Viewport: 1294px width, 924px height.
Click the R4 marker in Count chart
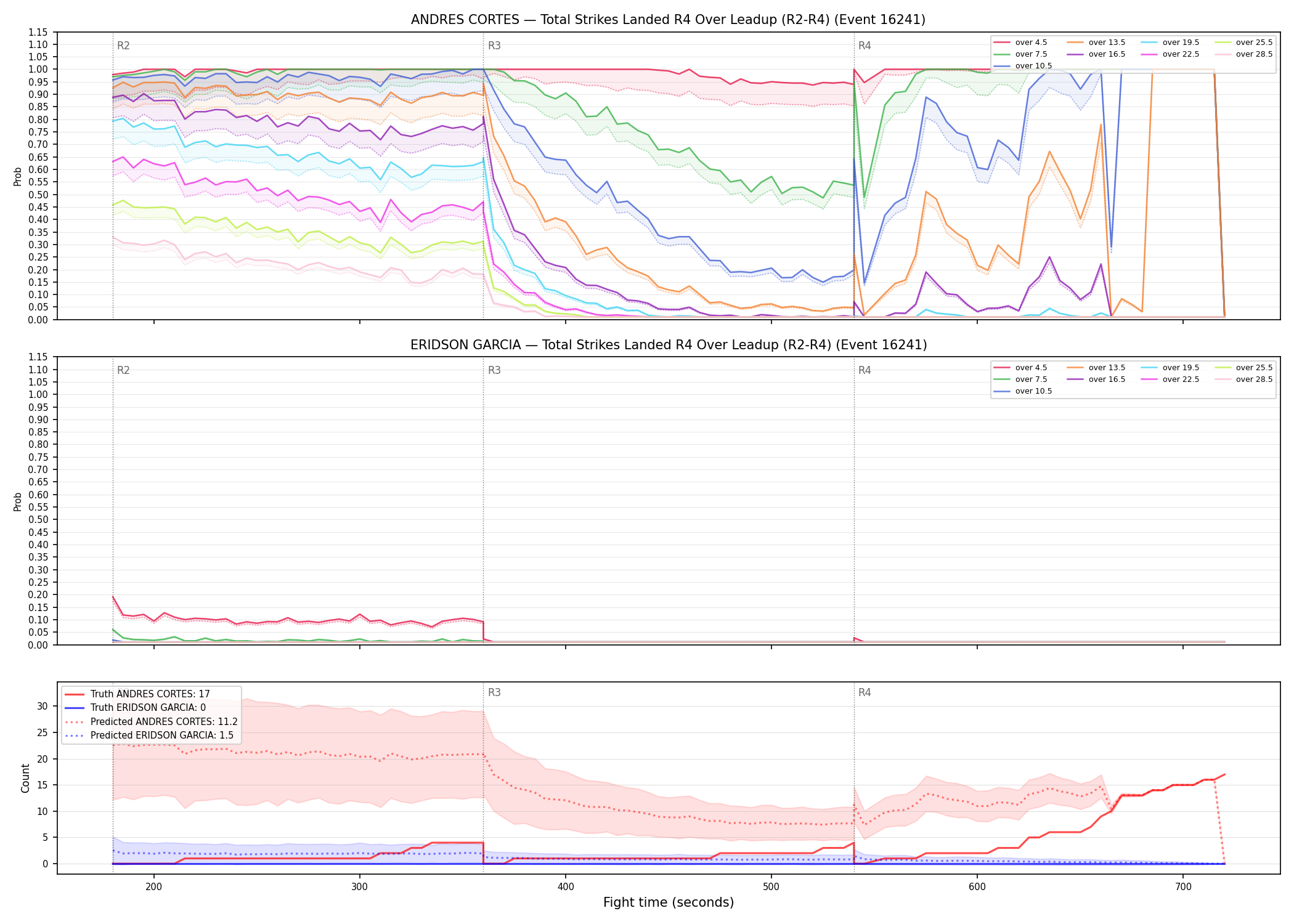pyautogui.click(x=865, y=692)
